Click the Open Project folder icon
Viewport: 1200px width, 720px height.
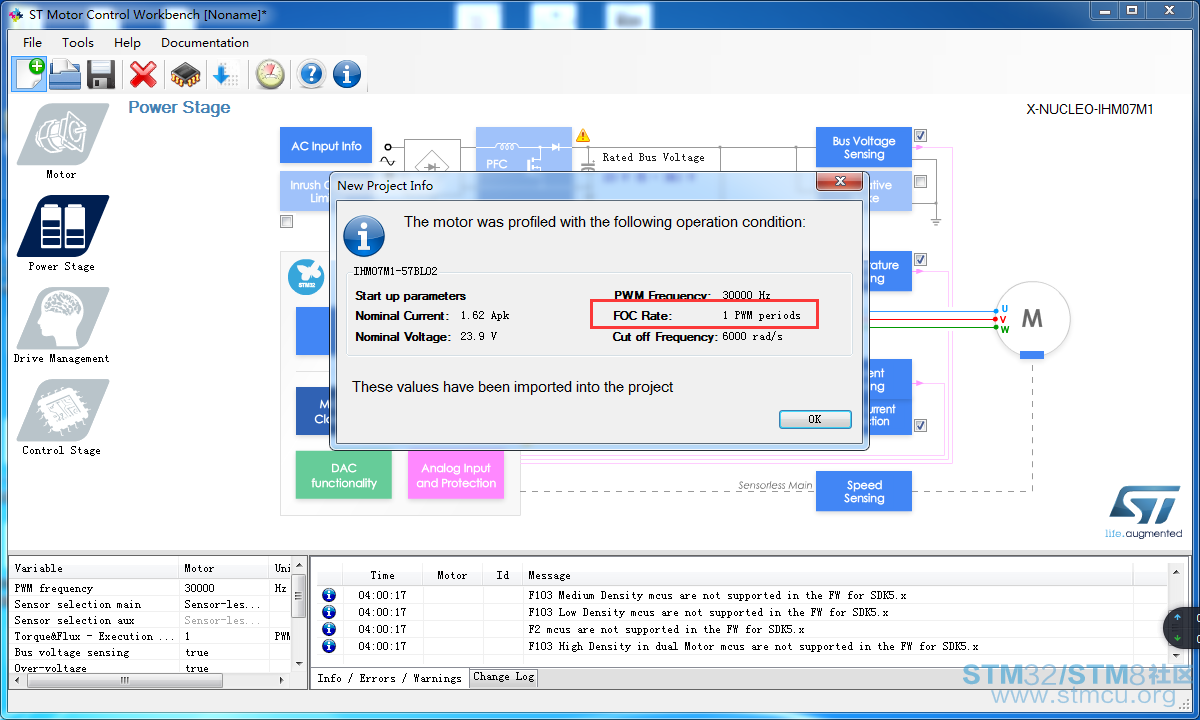65,74
